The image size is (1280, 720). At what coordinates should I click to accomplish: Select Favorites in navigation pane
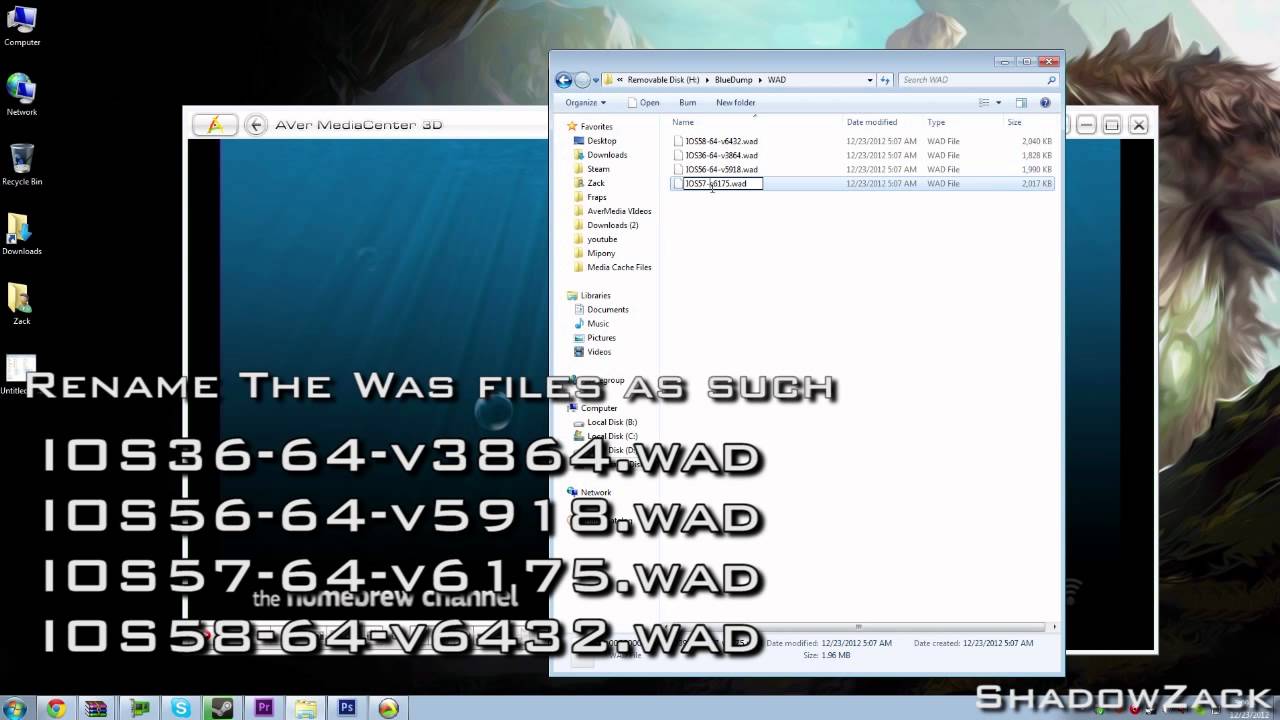point(596,127)
